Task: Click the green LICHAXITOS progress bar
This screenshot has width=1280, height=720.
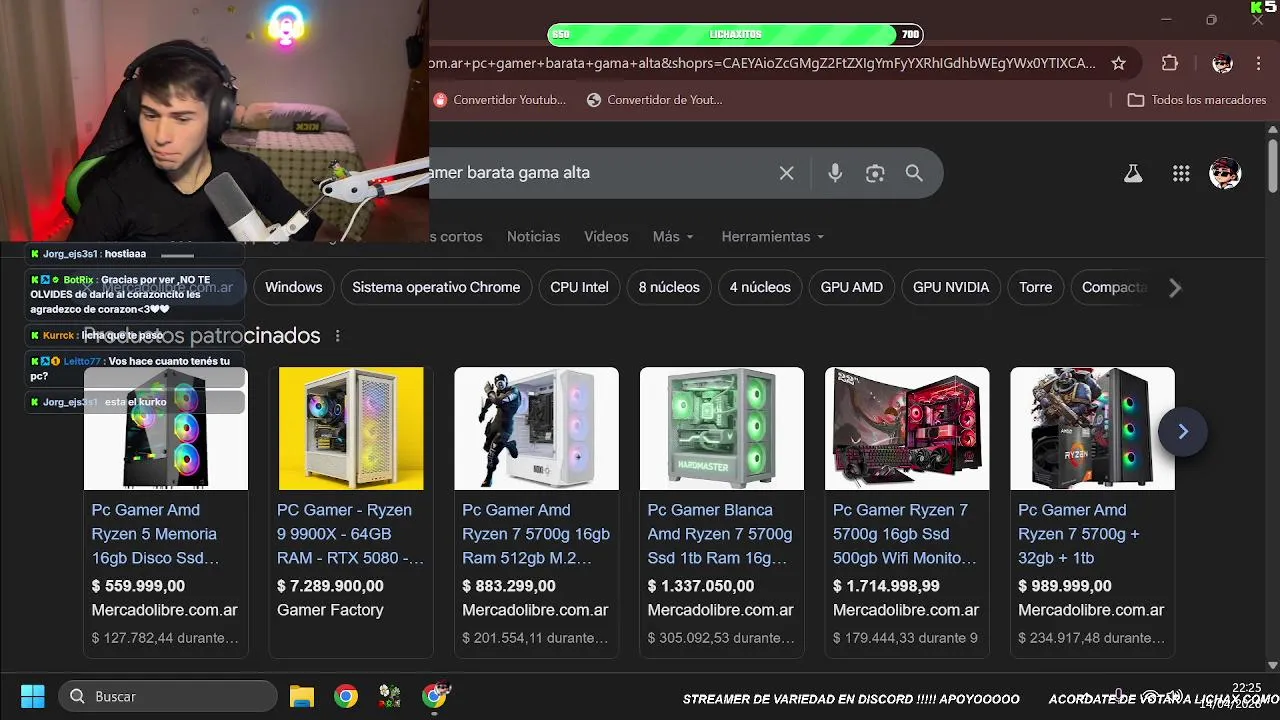Action: tap(735, 35)
